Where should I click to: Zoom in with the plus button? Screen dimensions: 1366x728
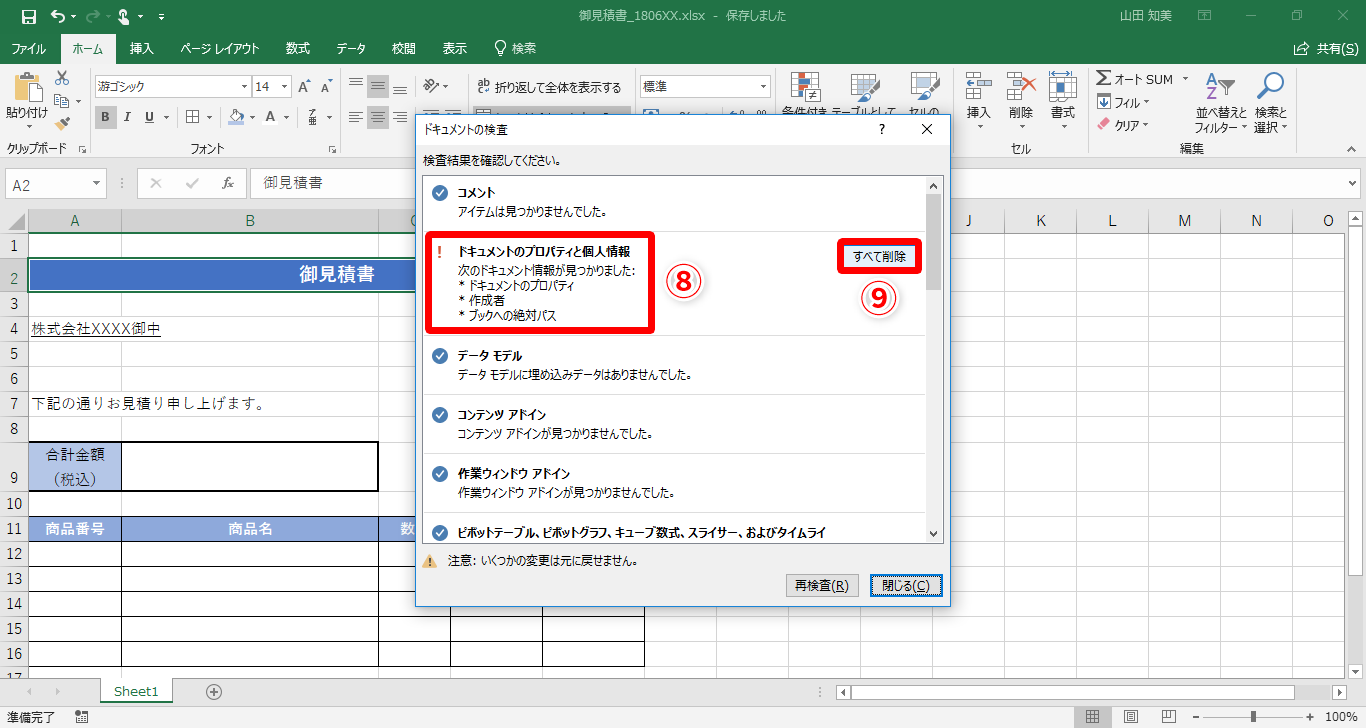(1308, 716)
